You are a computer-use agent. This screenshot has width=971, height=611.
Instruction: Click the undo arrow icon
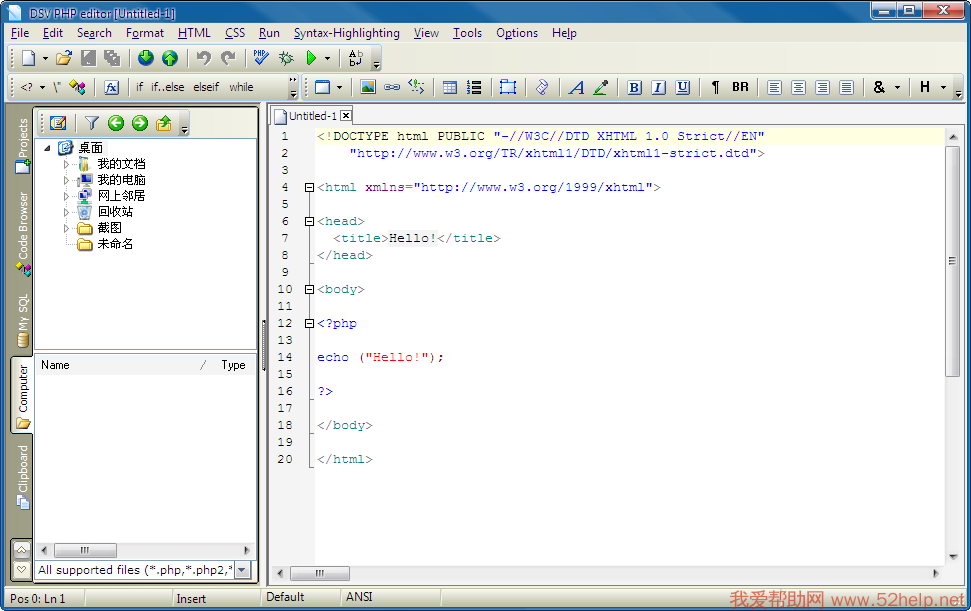click(x=204, y=58)
